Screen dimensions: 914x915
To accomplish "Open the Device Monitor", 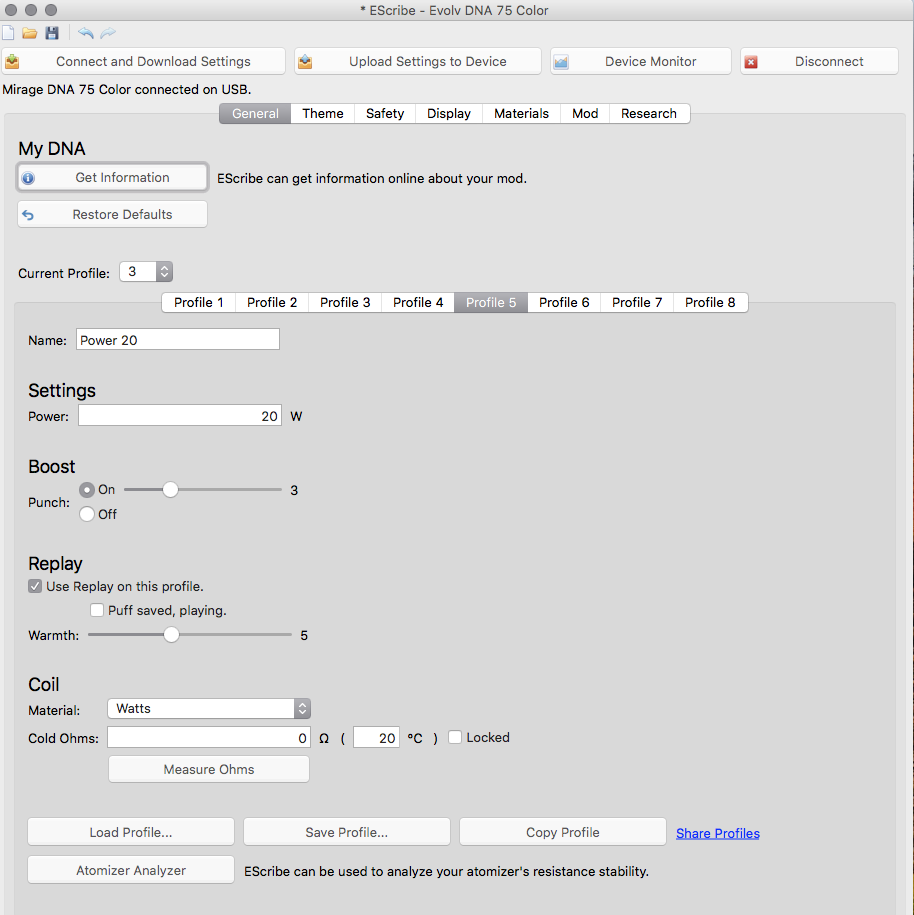I will tap(640, 61).
